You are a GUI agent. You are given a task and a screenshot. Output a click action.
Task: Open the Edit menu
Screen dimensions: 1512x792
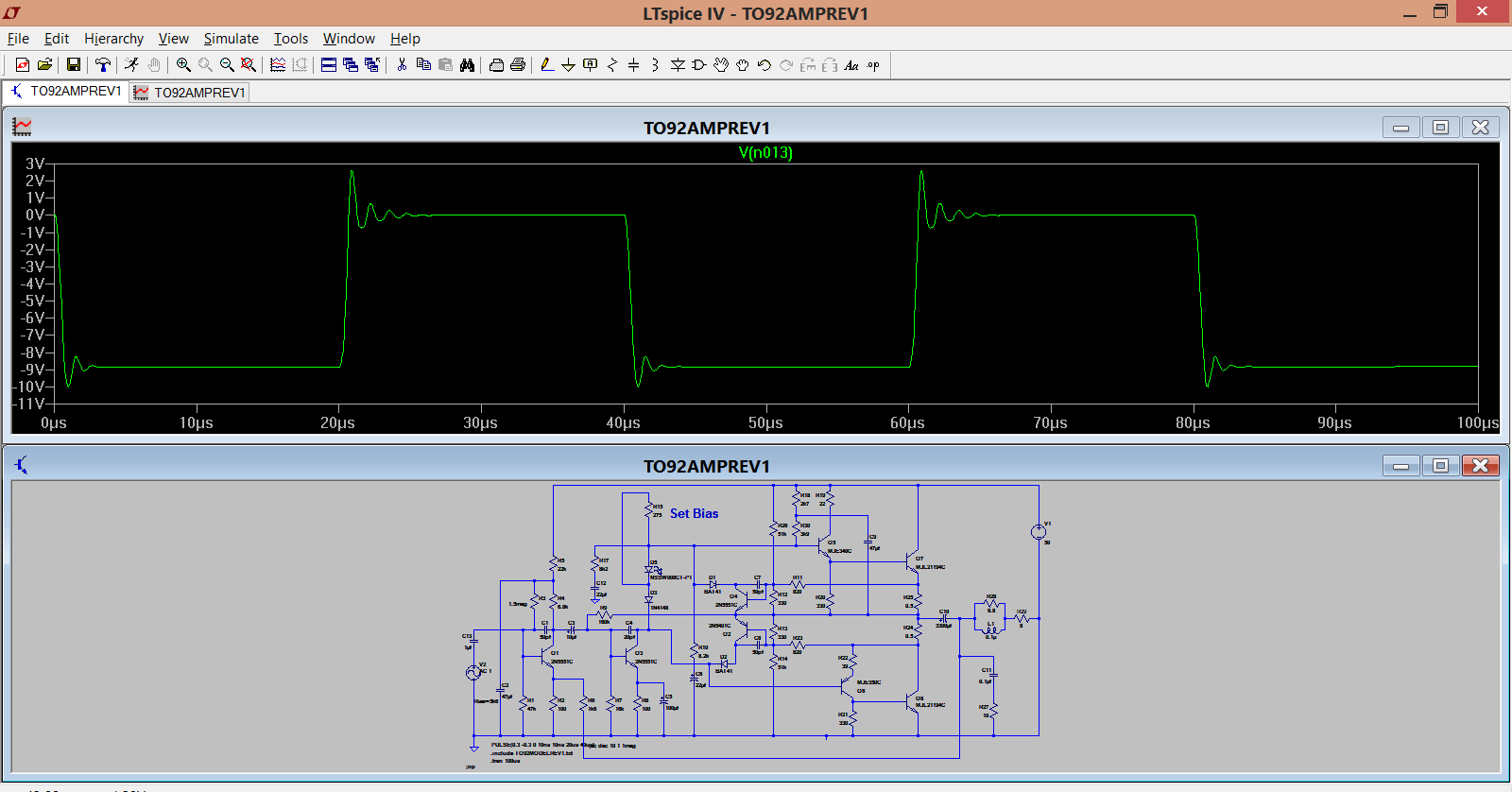(57, 39)
